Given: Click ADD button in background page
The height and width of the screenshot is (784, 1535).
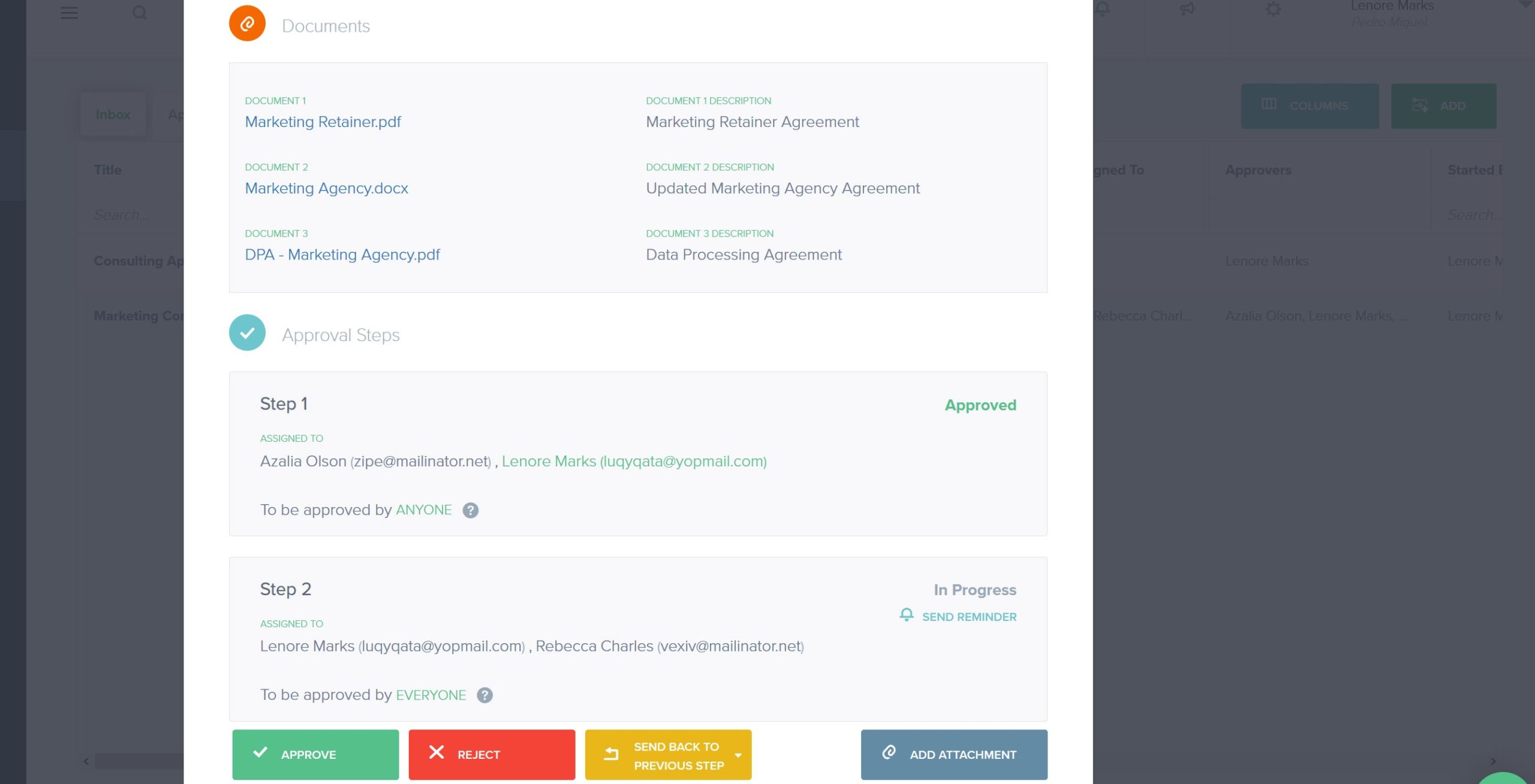Looking at the screenshot, I should click(1443, 105).
